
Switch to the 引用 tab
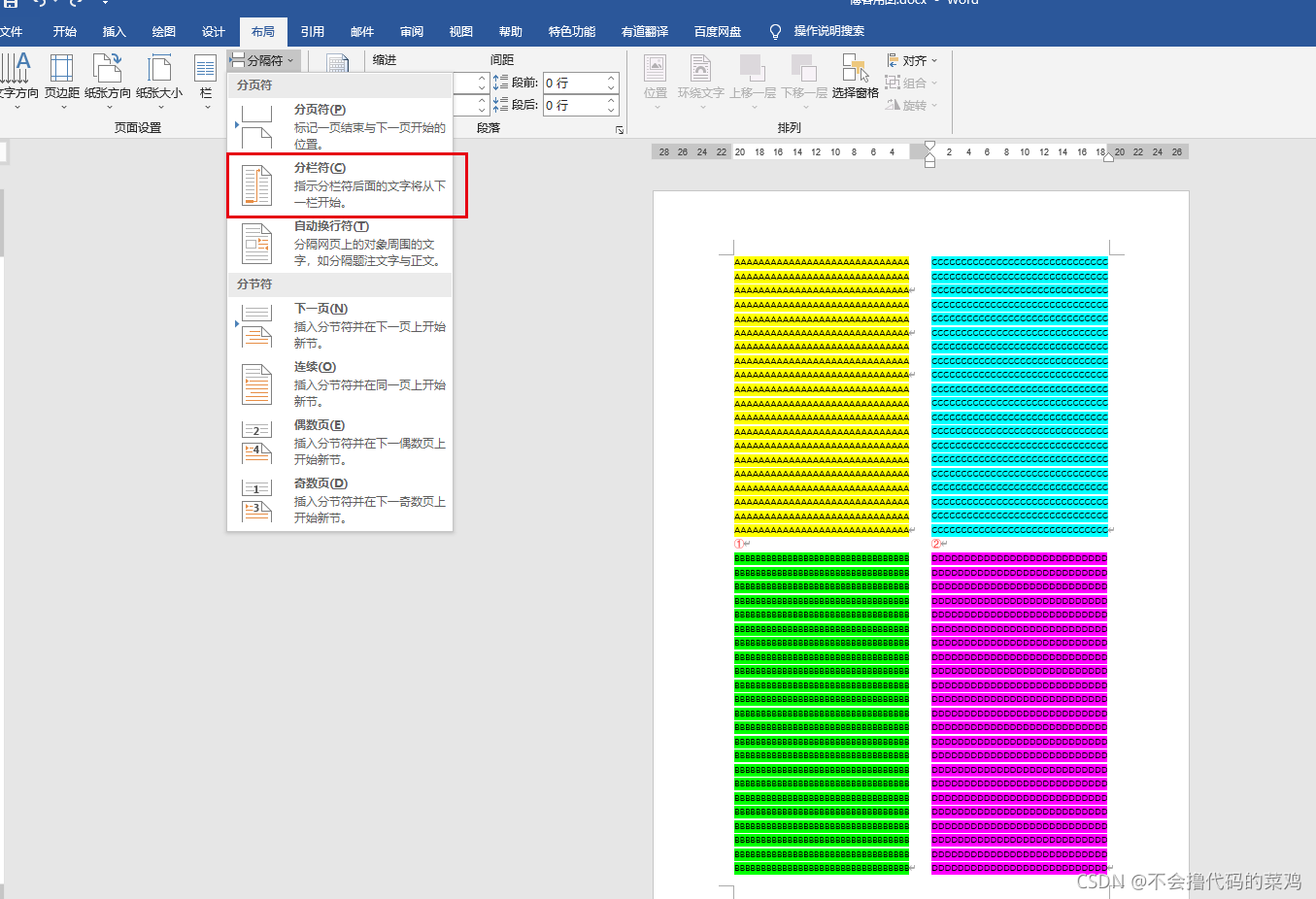click(x=313, y=32)
